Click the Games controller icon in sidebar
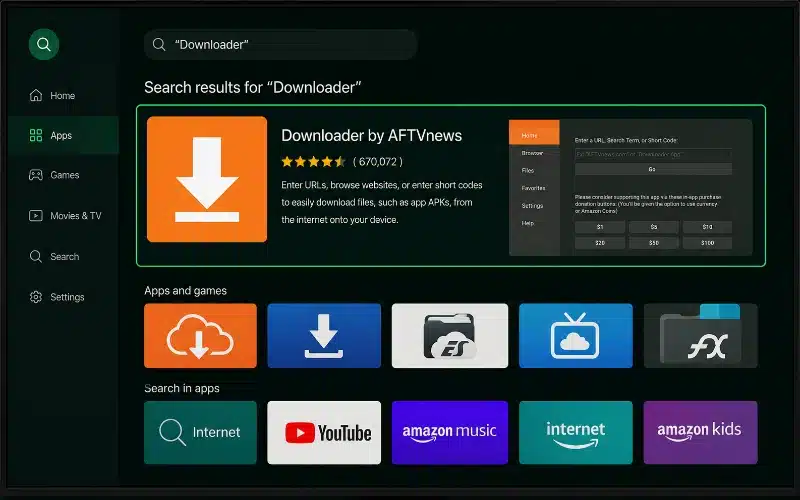The width and height of the screenshot is (800, 500). click(x=36, y=175)
